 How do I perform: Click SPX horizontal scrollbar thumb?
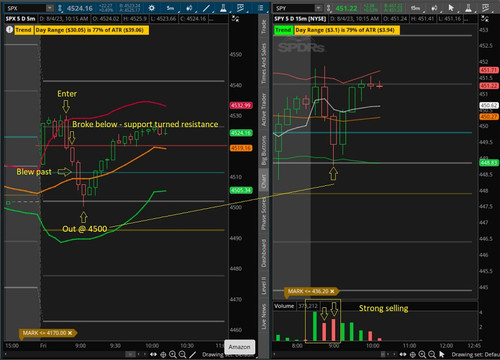pyautogui.click(x=130, y=354)
